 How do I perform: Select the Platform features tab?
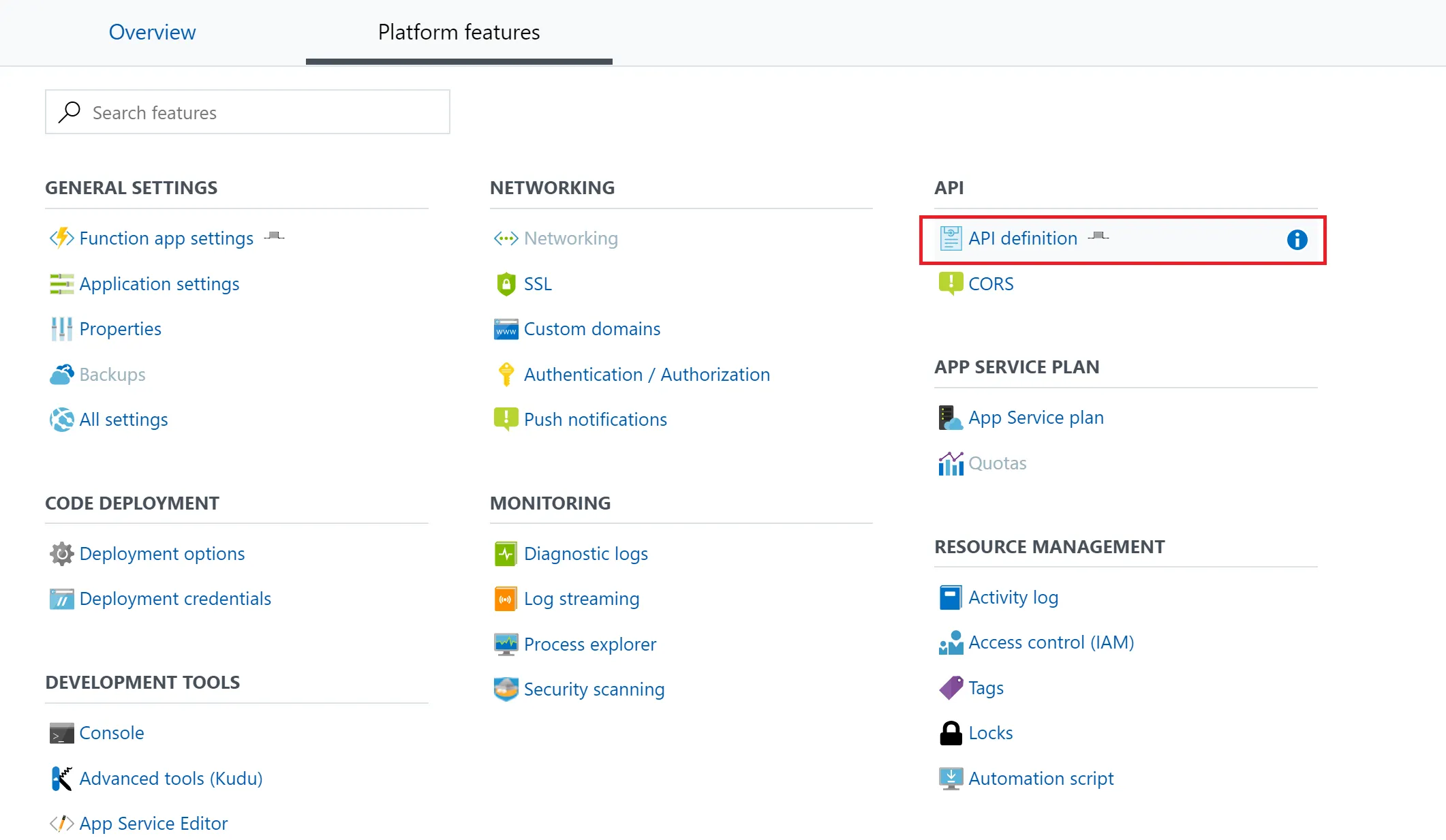pos(459,32)
